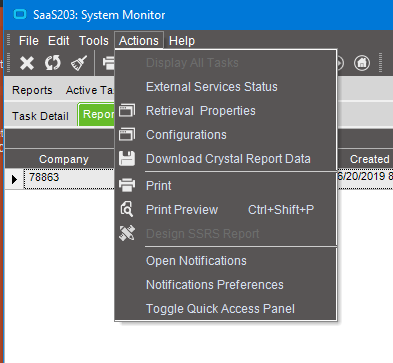
Task: Select Print in Actions menu
Action: (x=226, y=186)
